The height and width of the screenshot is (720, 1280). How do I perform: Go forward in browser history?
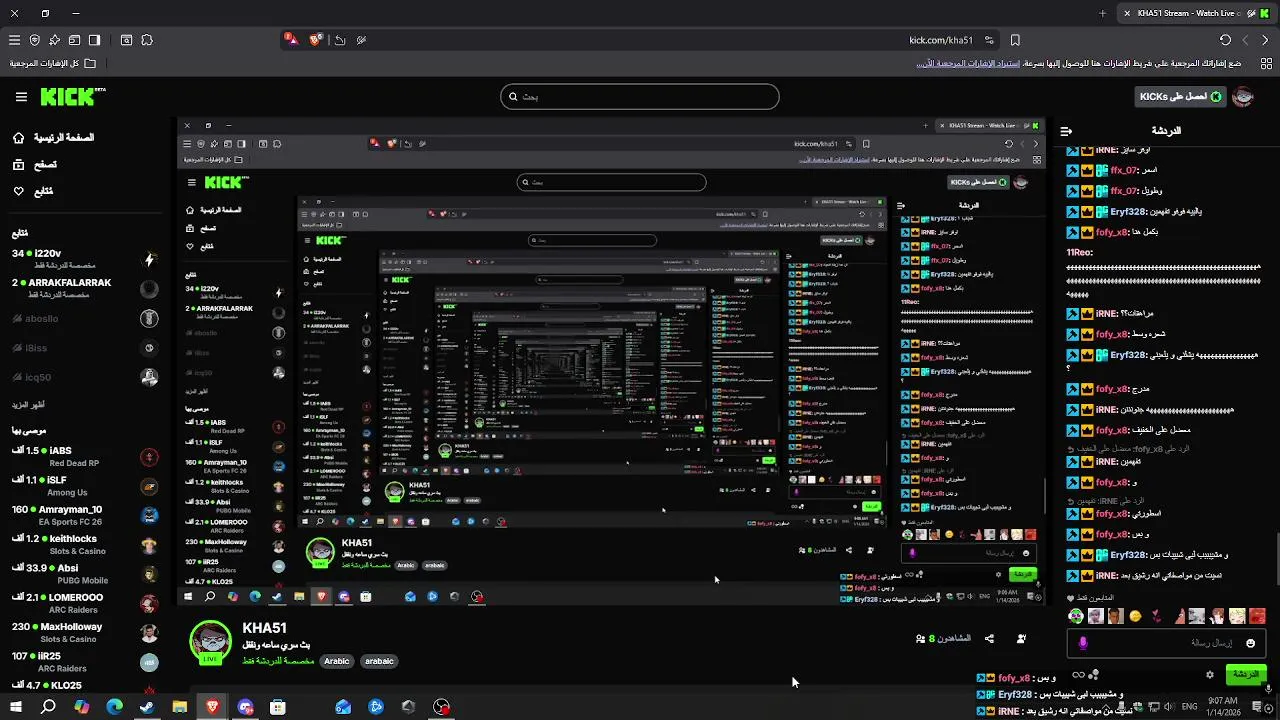click(1245, 40)
